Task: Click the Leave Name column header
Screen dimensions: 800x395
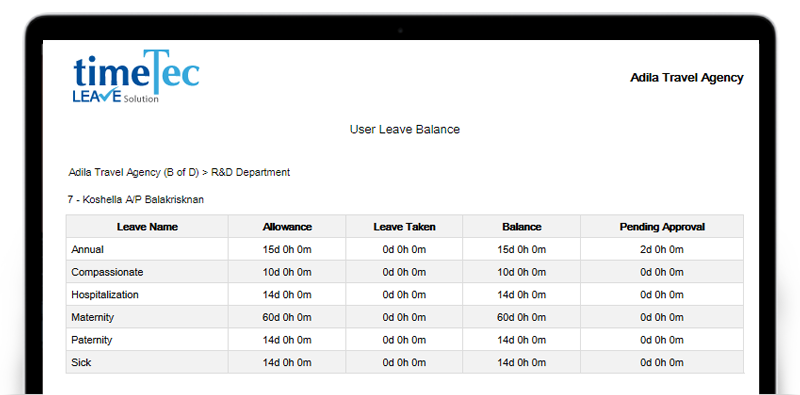Action: click(147, 227)
